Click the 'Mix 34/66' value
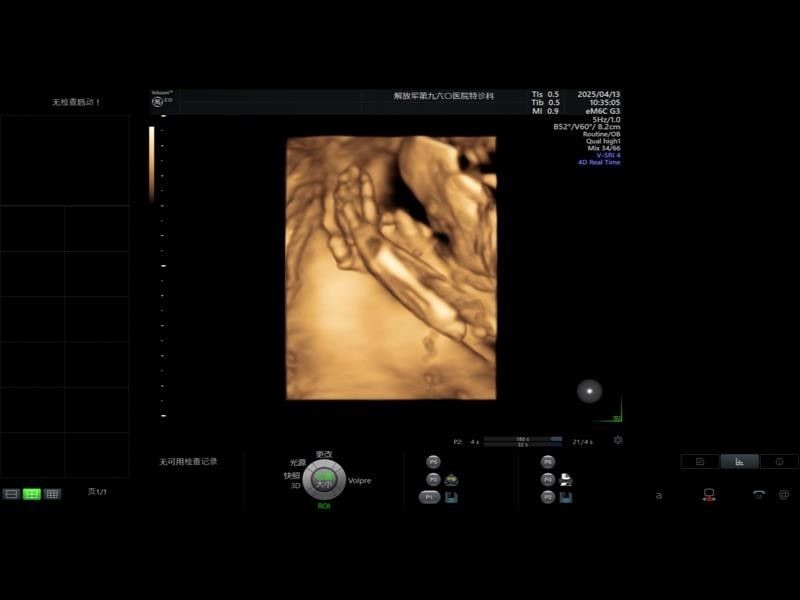The image size is (800, 600). (604, 148)
